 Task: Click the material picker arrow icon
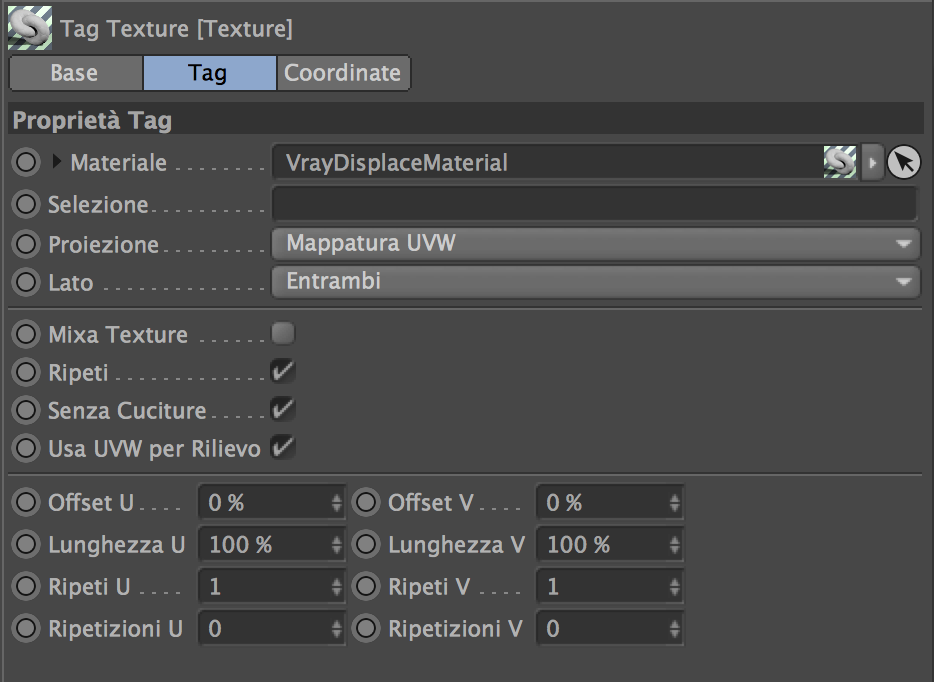coord(904,162)
